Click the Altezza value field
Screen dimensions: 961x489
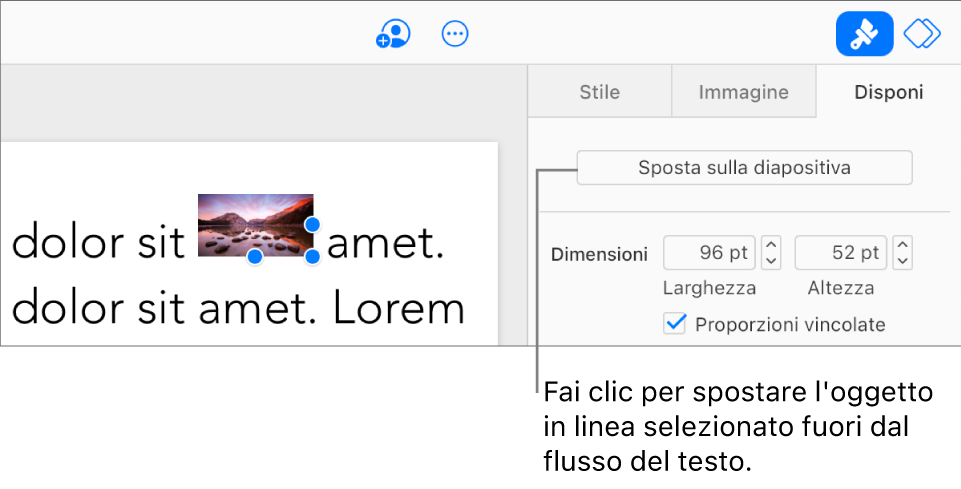[840, 253]
